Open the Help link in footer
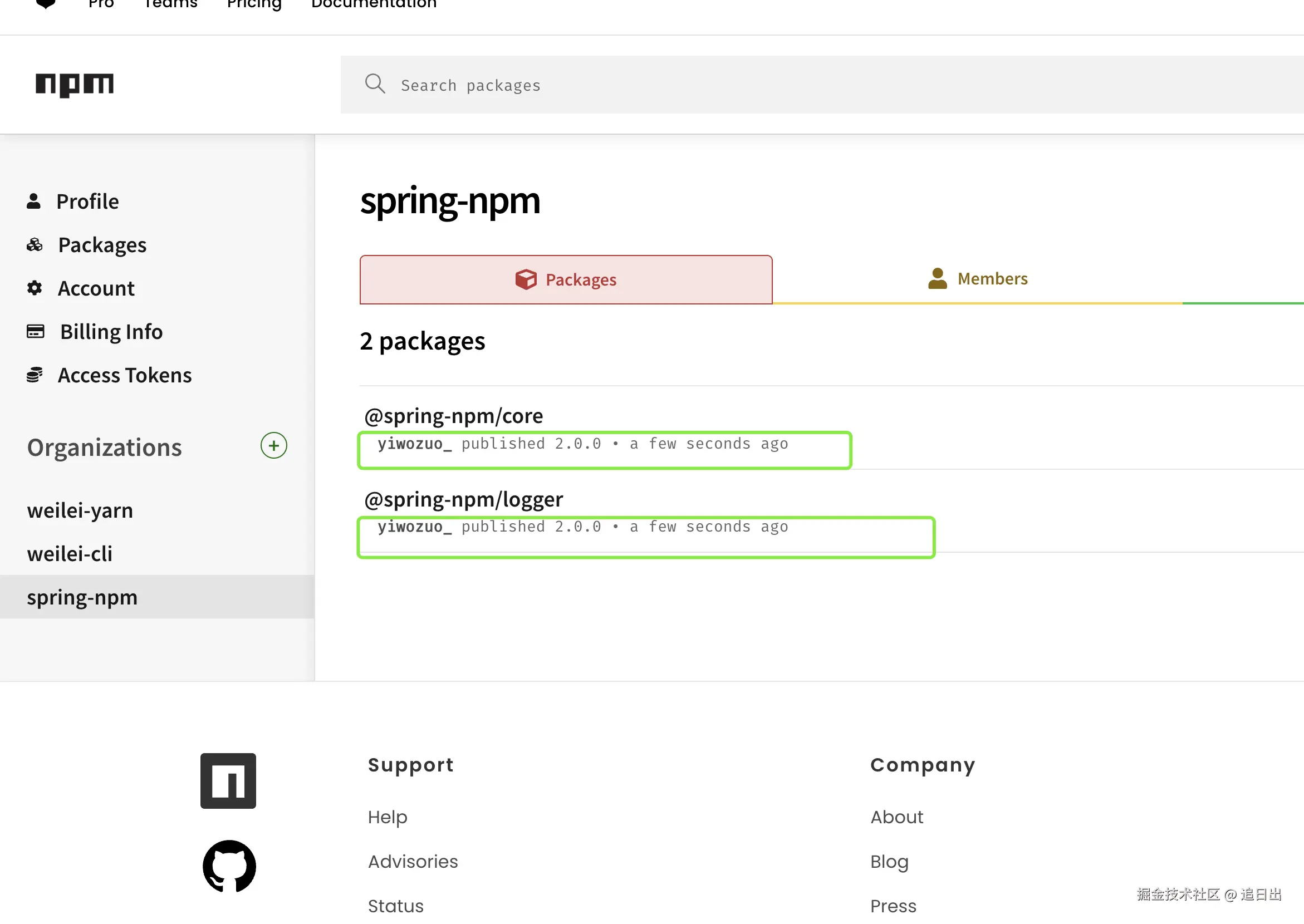This screenshot has width=1304, height=924. pos(388,817)
